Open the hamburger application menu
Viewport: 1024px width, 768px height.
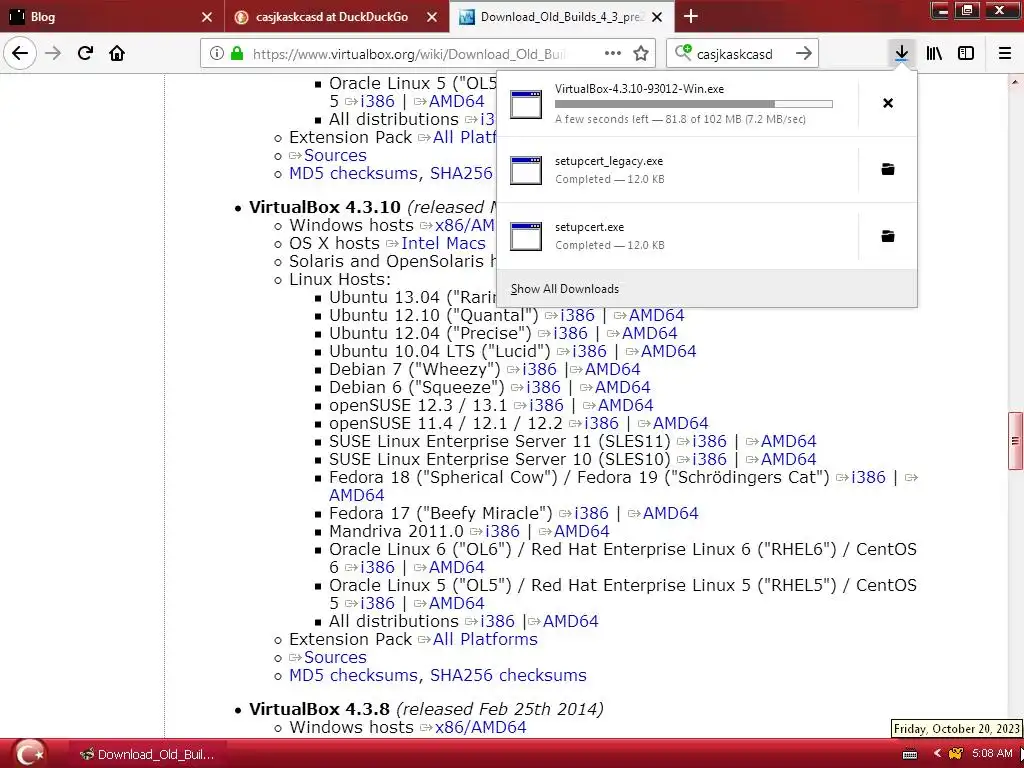(1005, 54)
